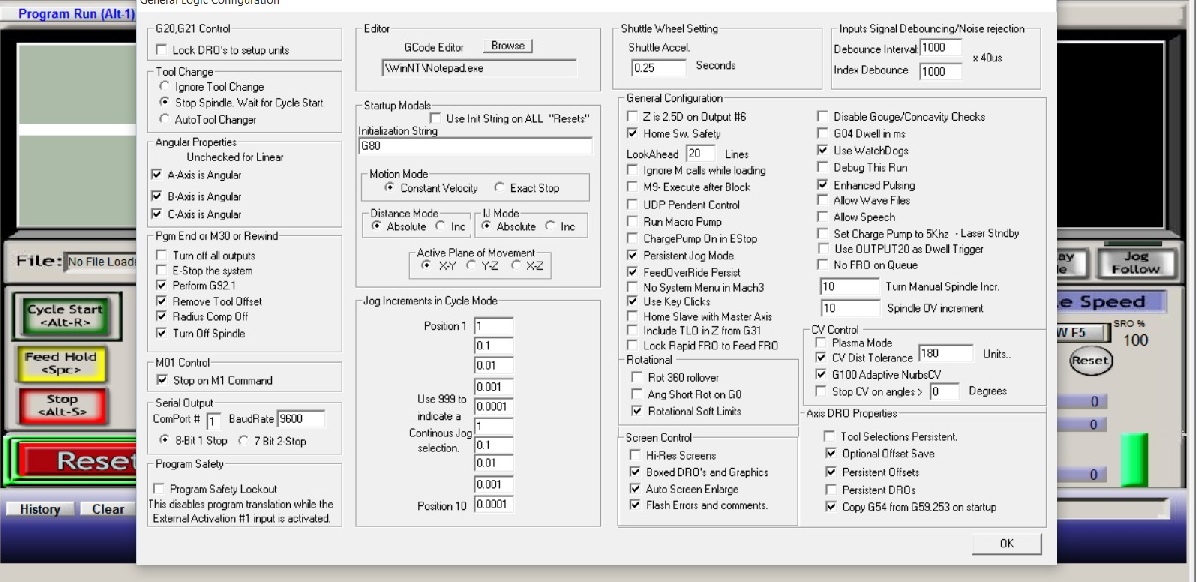Click the Shuttle Accel seconds field
Viewport: 1197px width, 582px height.
659,67
